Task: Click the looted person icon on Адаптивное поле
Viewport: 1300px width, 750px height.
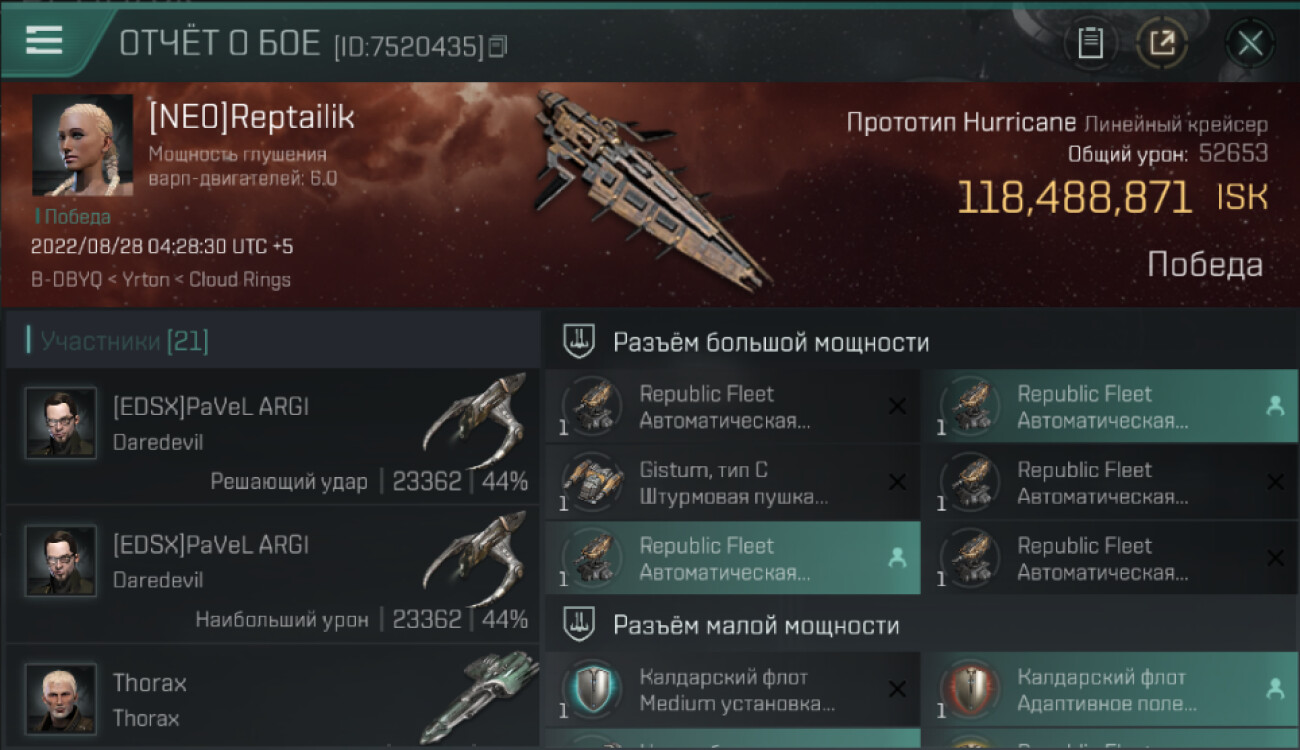Action: (1274, 689)
